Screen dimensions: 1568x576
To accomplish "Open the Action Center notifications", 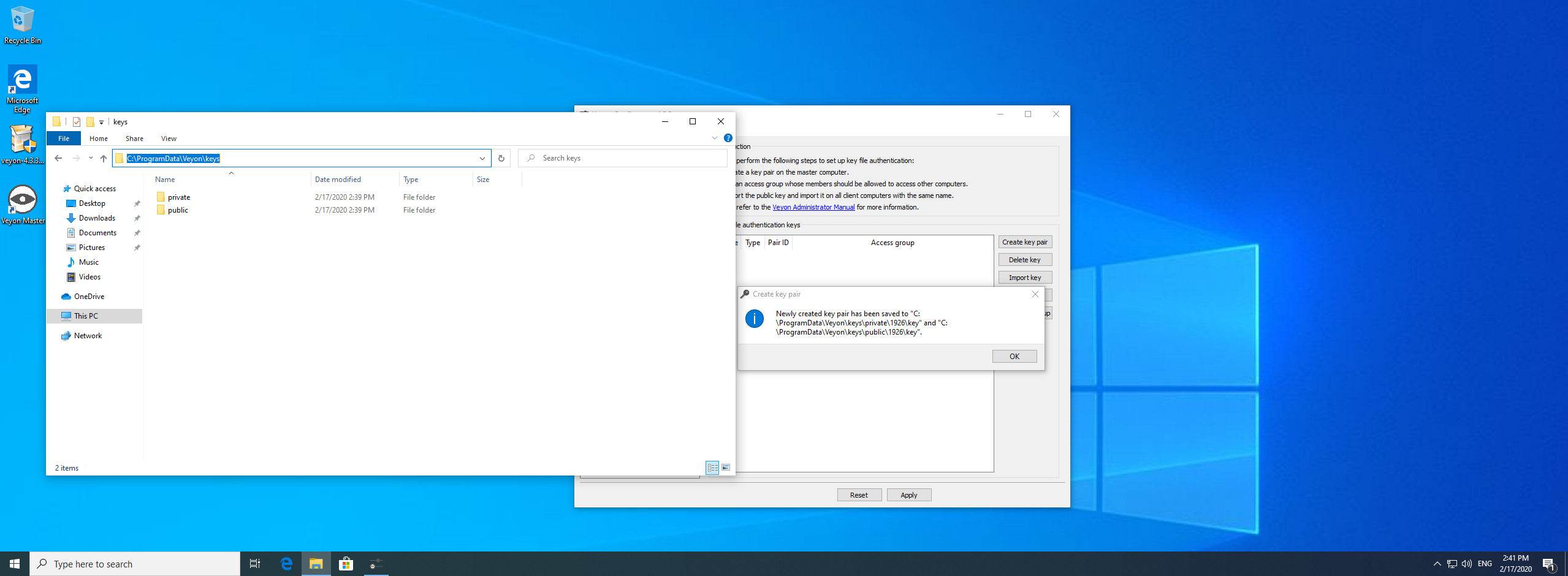I will 1549,564.
